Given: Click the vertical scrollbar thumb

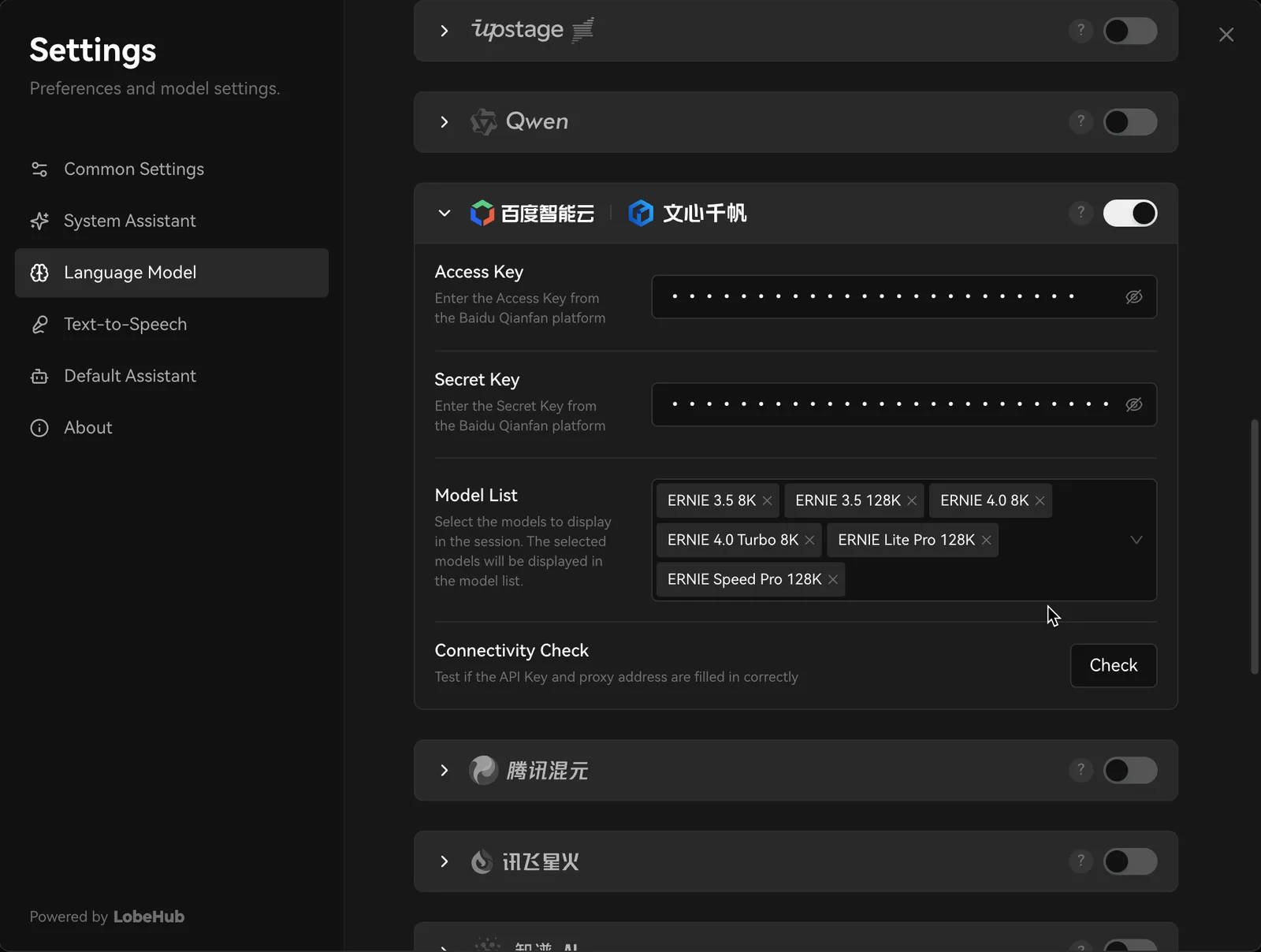Looking at the screenshot, I should pyautogui.click(x=1255, y=547).
